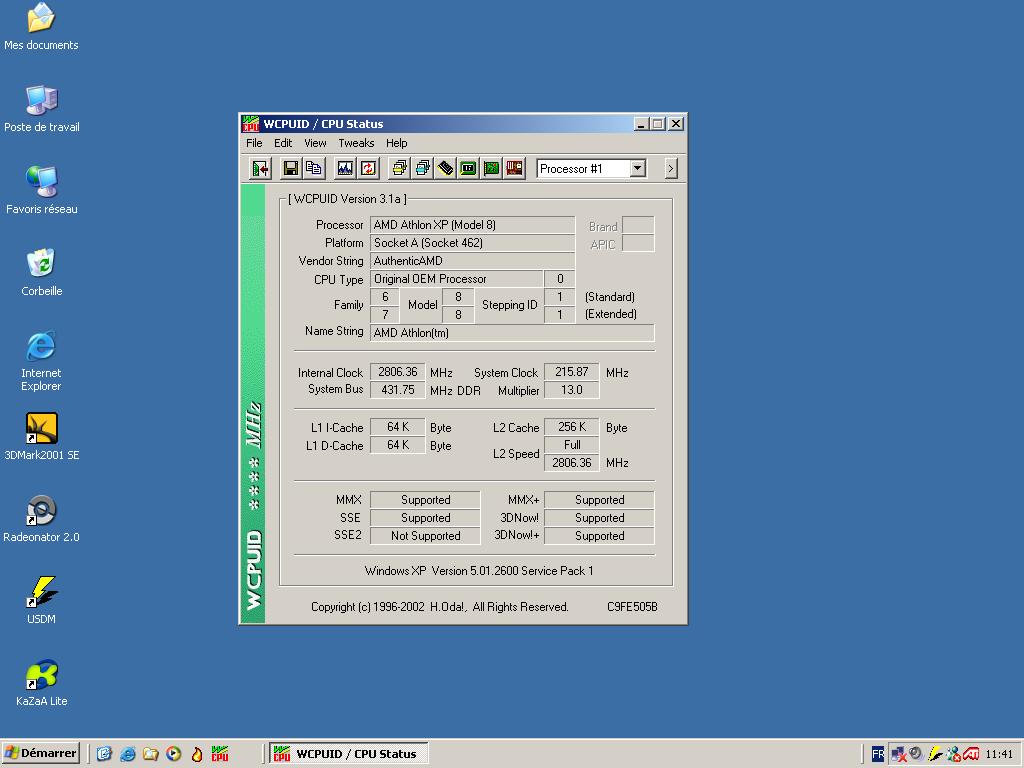Click the Démarrer start button

pyautogui.click(x=40, y=753)
